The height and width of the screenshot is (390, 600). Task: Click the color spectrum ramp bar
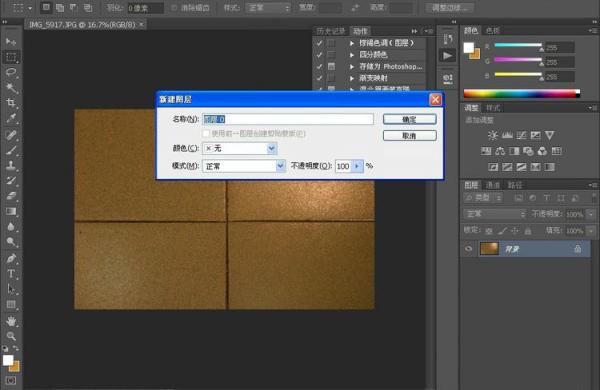pos(521,93)
